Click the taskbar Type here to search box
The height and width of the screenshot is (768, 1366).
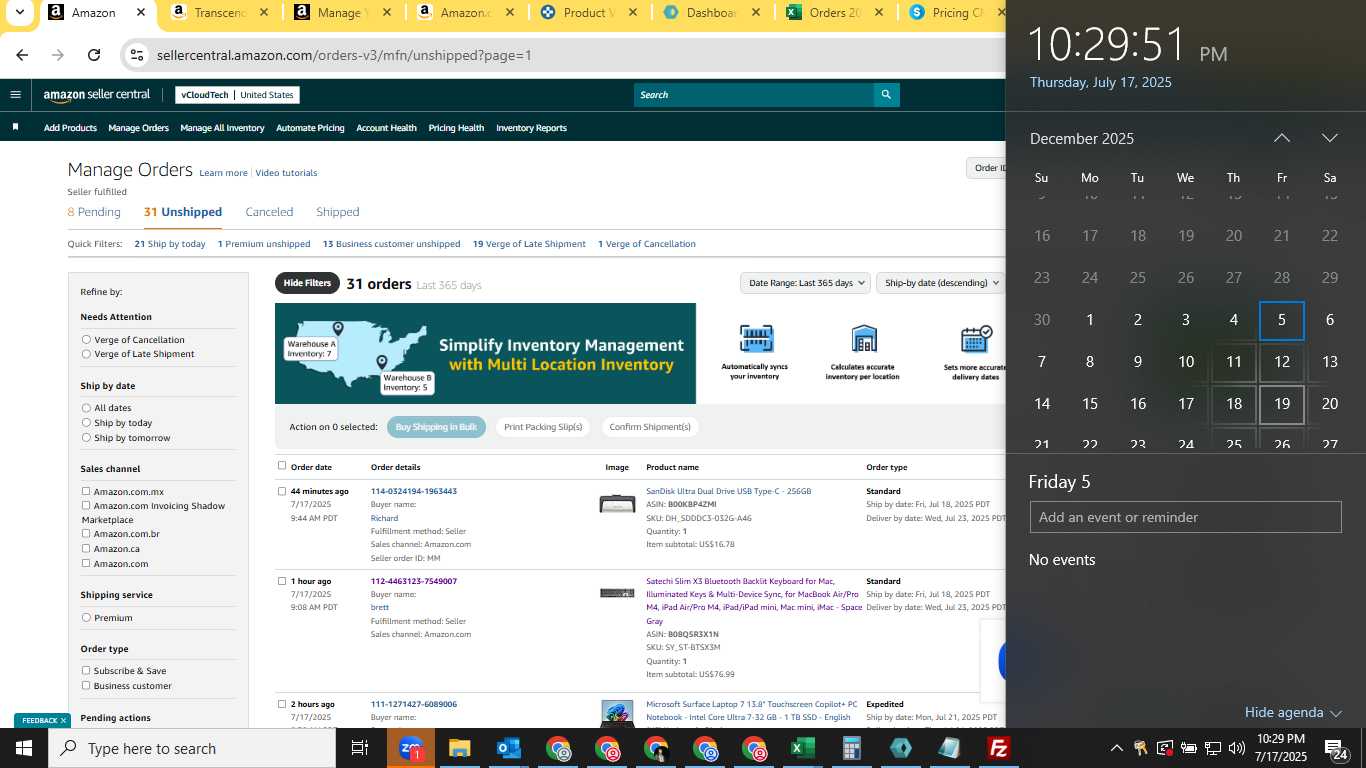coord(194,748)
